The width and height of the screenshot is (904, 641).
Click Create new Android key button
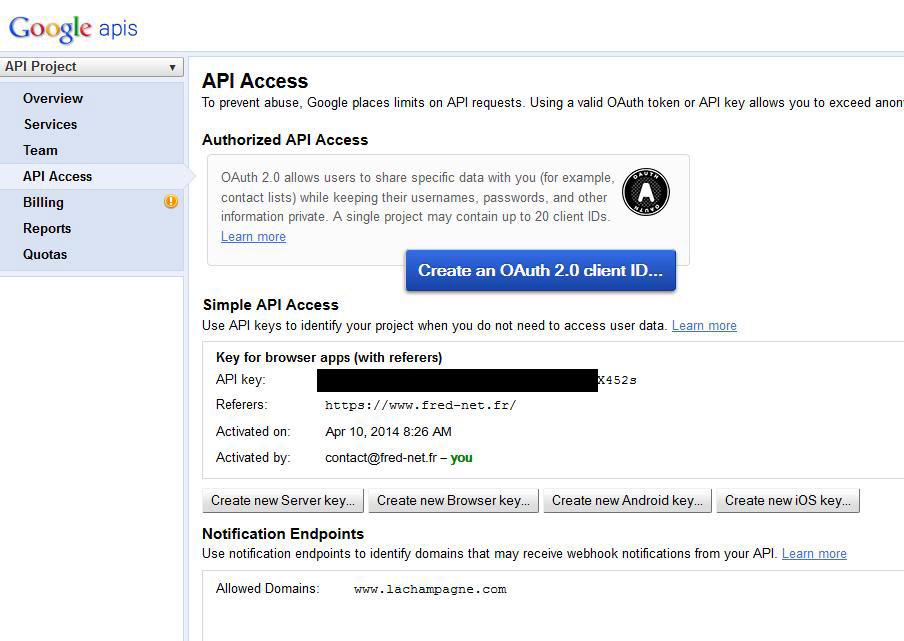coord(627,500)
